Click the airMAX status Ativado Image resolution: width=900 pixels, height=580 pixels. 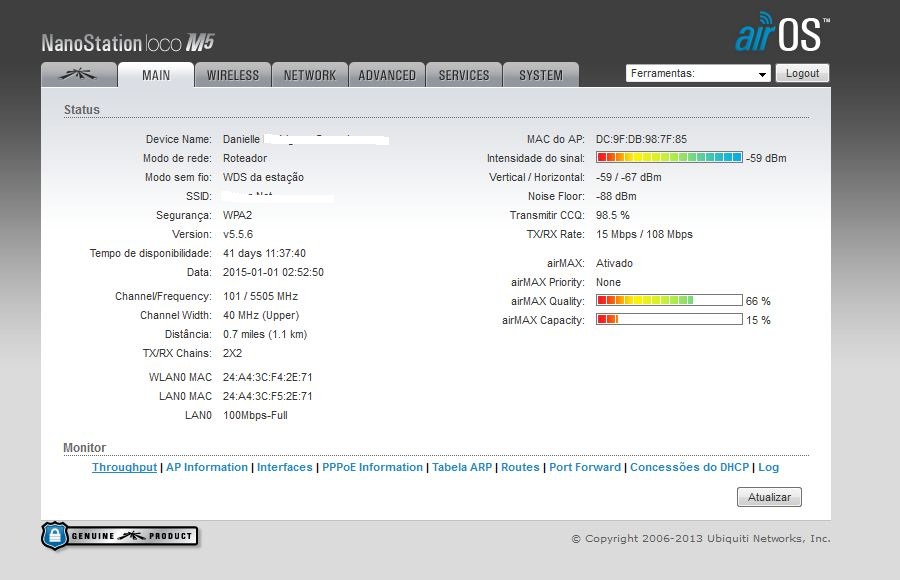(614, 263)
